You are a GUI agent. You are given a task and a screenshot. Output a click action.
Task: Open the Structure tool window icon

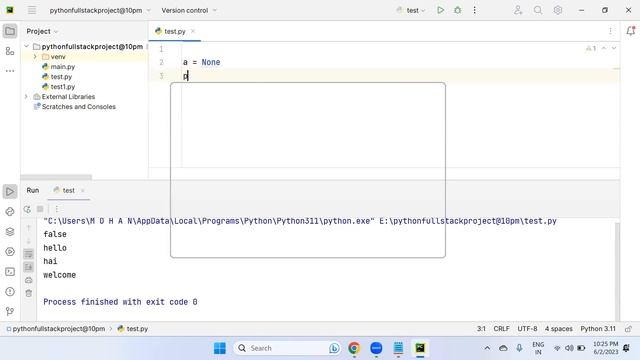tap(10, 51)
